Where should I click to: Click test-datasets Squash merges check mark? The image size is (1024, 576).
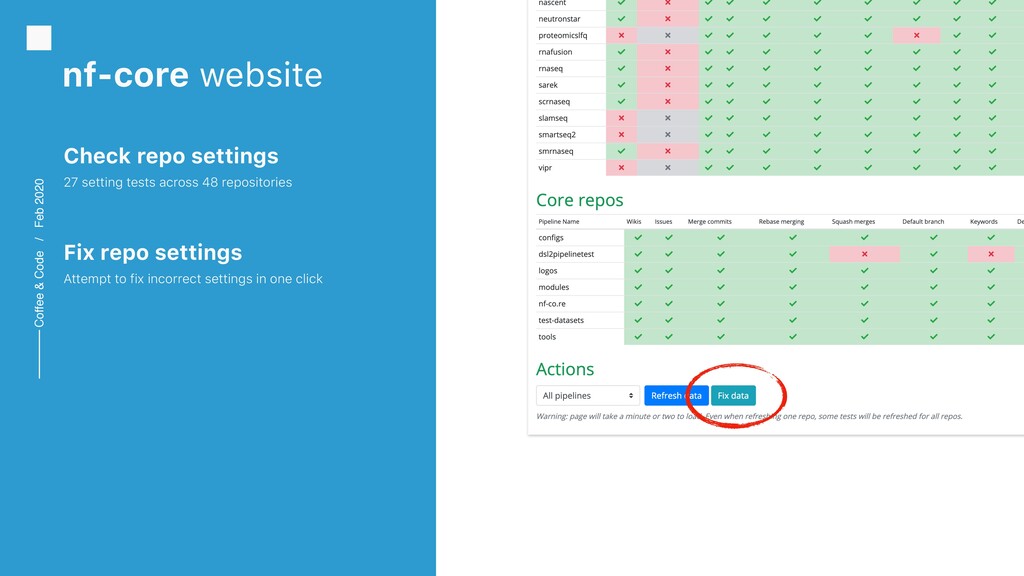(864, 320)
